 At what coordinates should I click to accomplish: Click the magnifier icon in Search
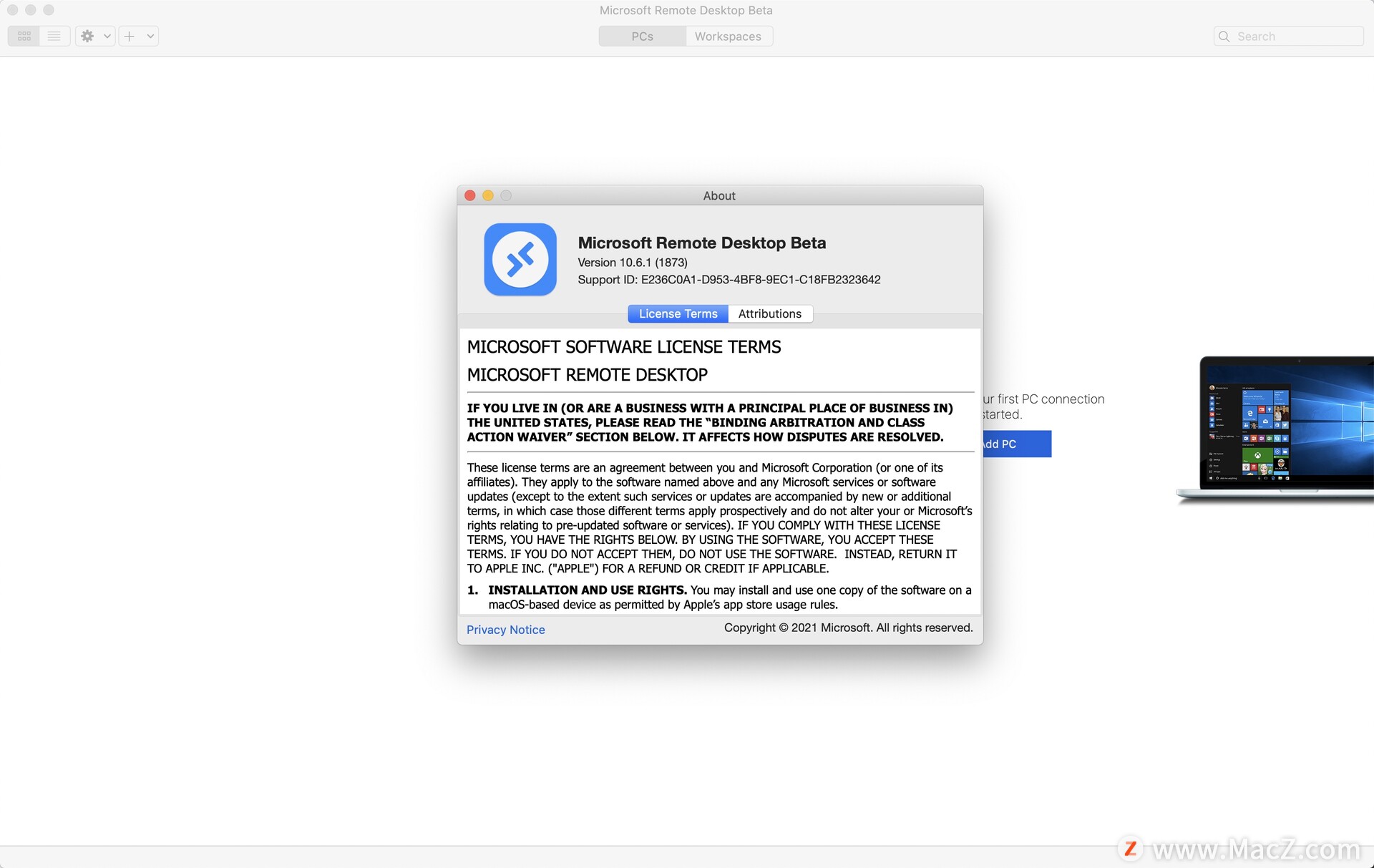(x=1224, y=36)
